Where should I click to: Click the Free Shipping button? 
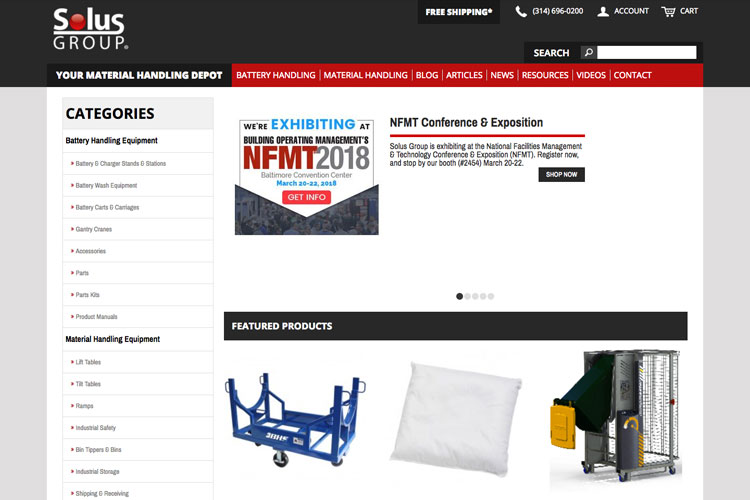click(x=459, y=12)
